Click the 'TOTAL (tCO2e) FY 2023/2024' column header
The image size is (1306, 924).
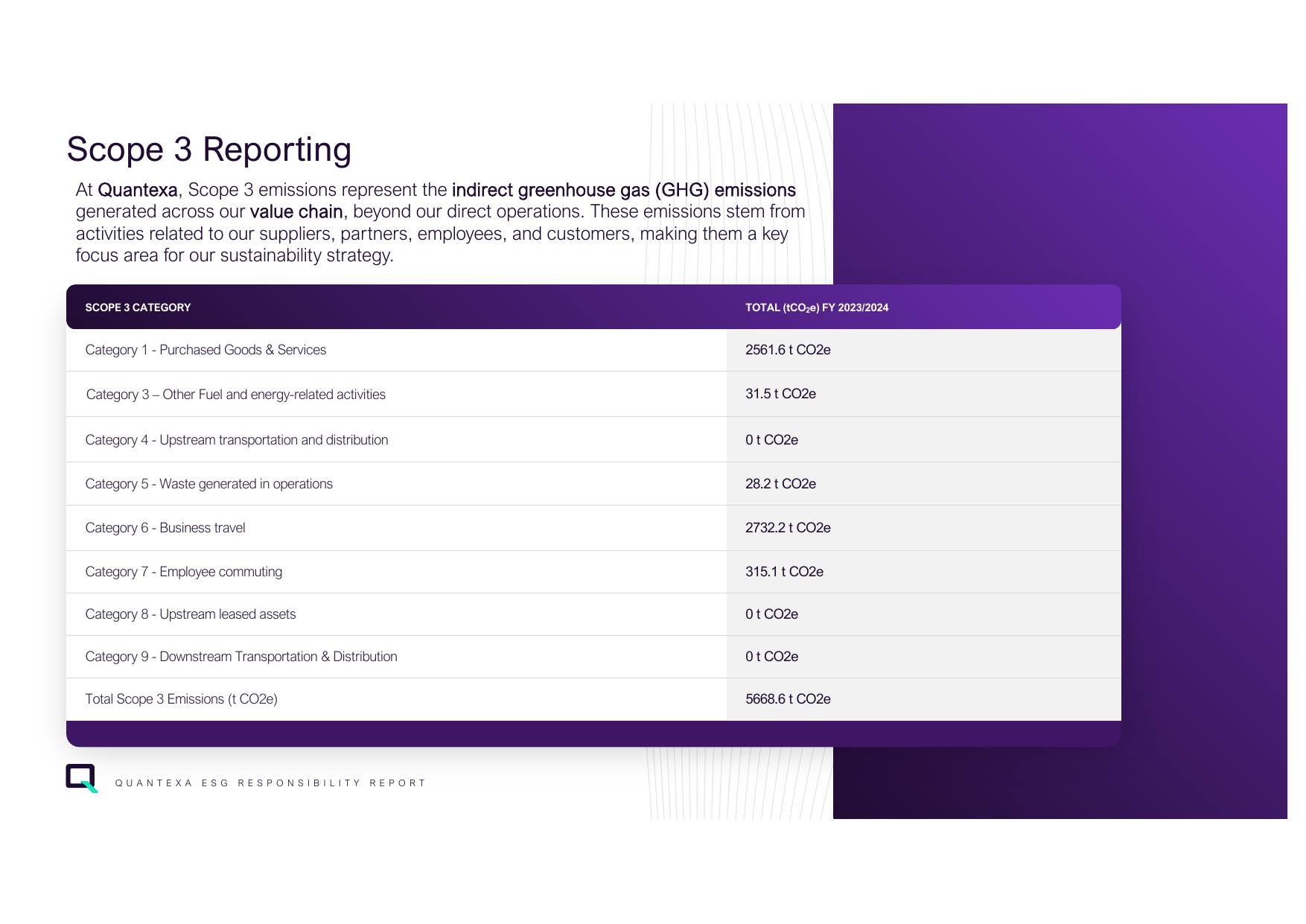817,308
